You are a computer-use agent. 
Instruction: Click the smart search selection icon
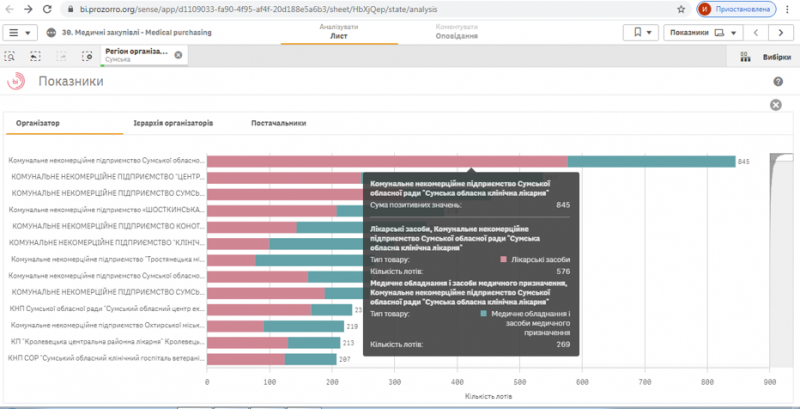click(9, 56)
